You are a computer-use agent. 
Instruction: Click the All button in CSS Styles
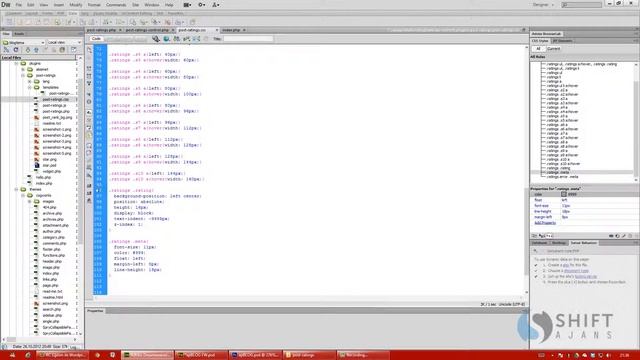point(538,49)
